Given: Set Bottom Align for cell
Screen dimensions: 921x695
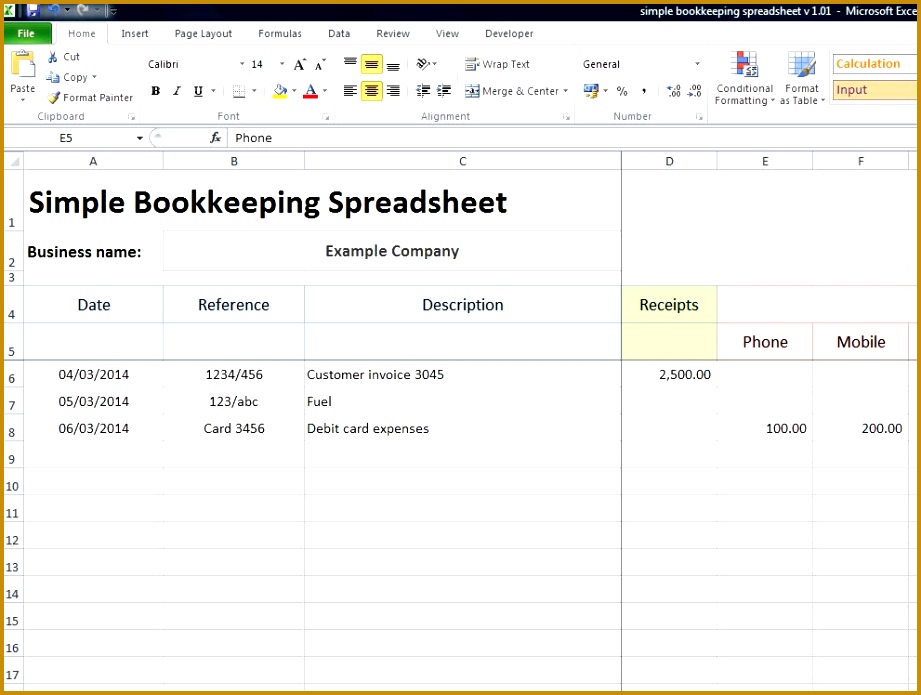Looking at the screenshot, I should (x=393, y=64).
